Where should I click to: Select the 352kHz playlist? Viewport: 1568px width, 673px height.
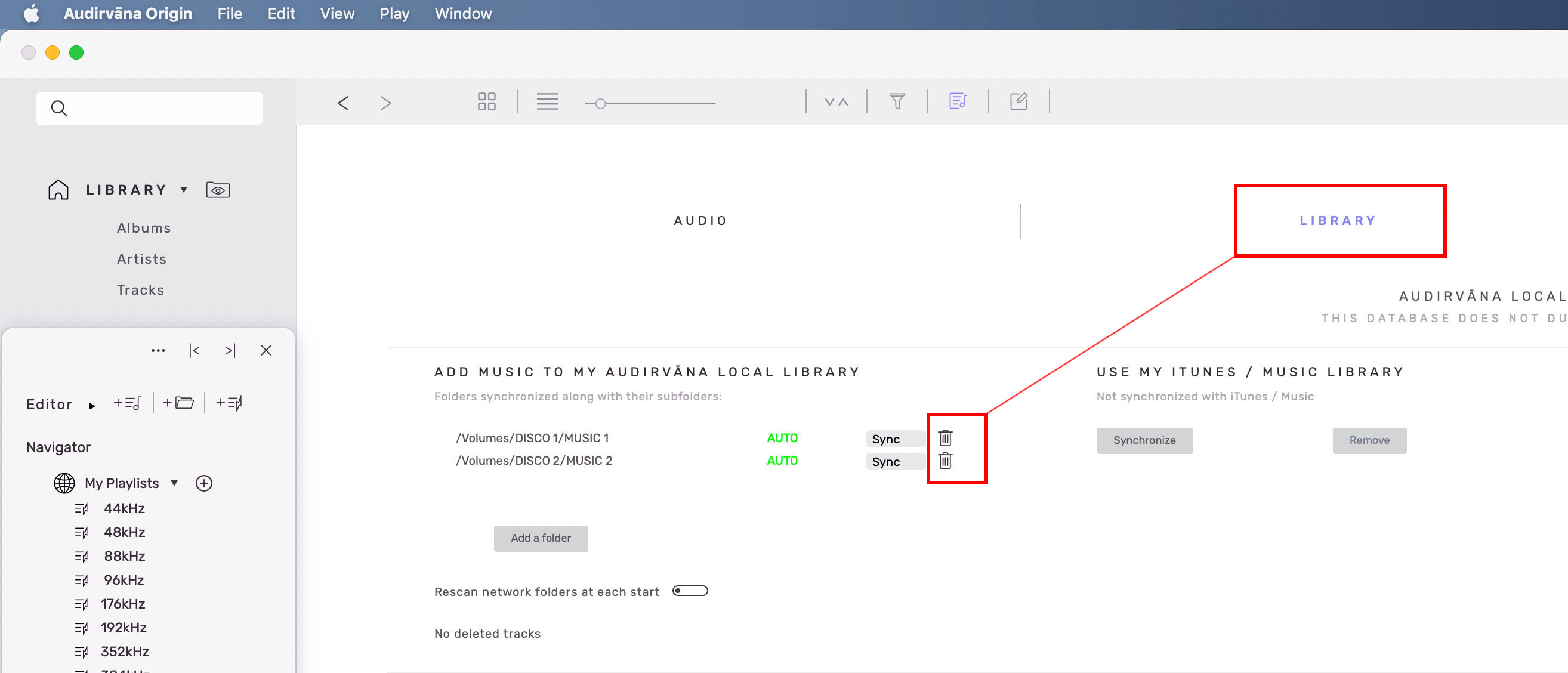tap(125, 651)
